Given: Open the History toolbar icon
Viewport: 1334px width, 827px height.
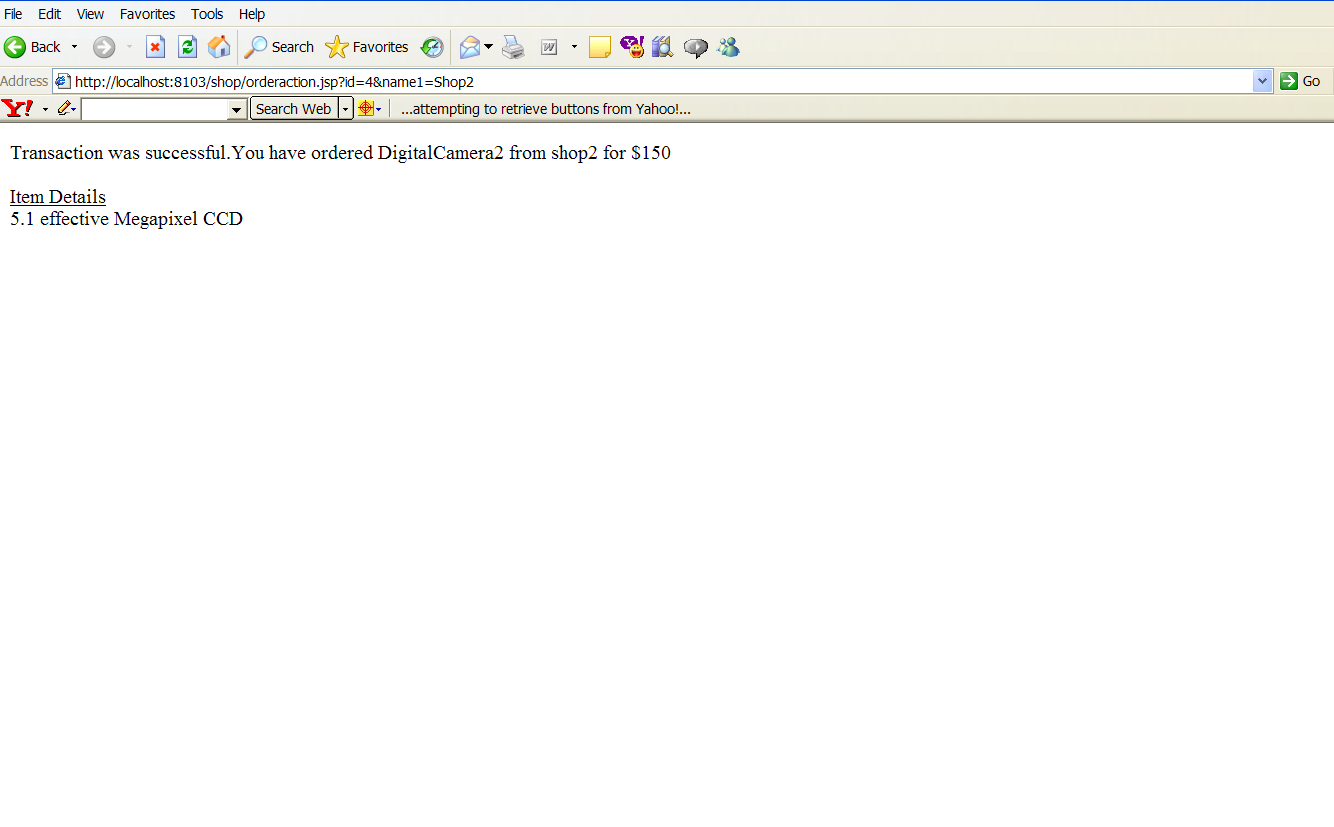Looking at the screenshot, I should pos(432,47).
